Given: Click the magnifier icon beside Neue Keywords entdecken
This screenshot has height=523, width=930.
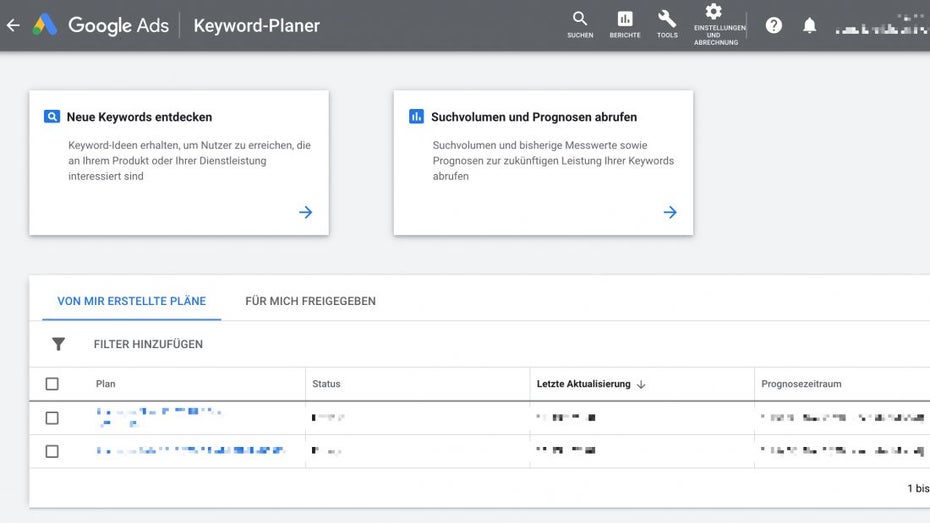Looking at the screenshot, I should pos(52,116).
